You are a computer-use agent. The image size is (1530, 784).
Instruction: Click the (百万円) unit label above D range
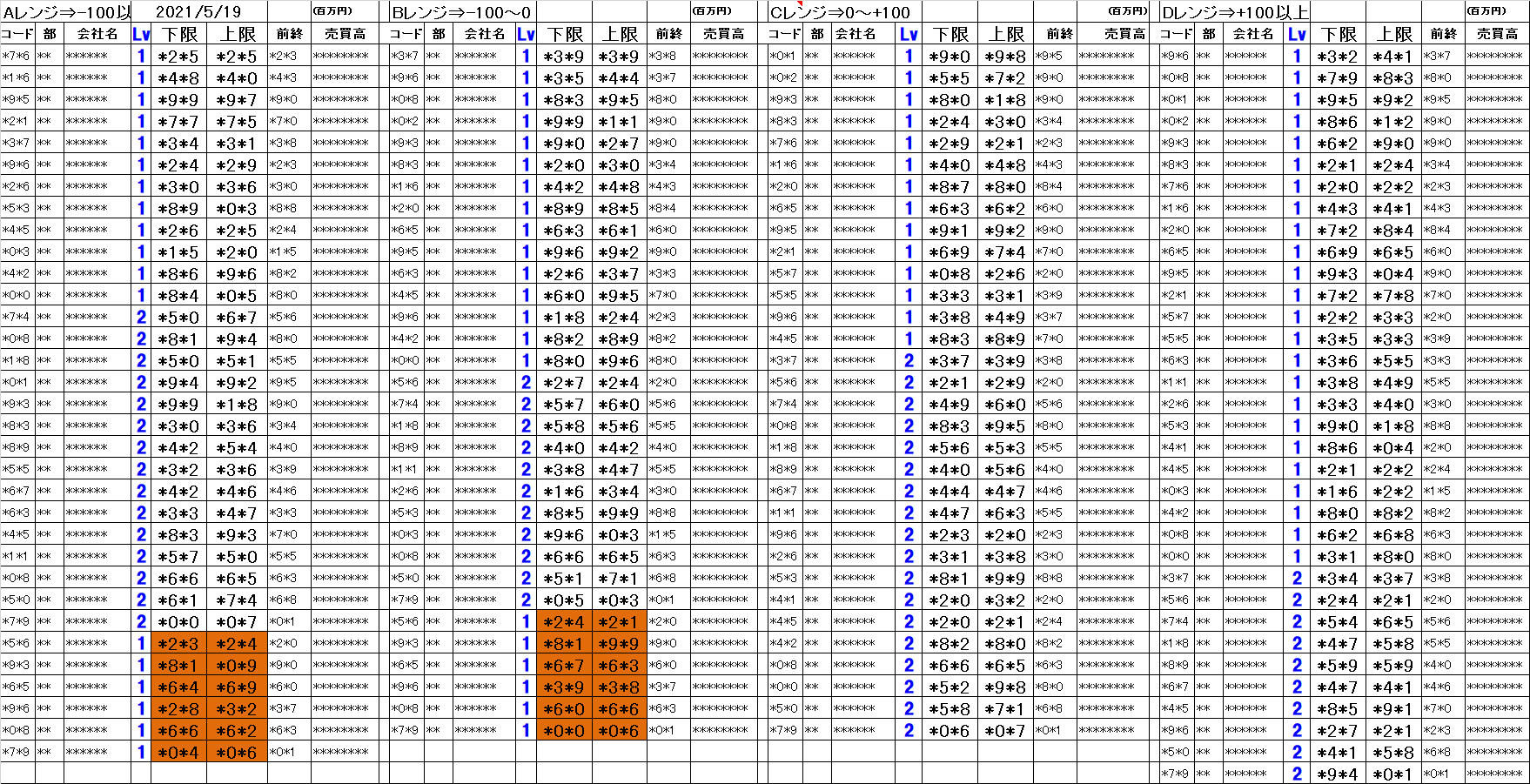coord(1486,11)
